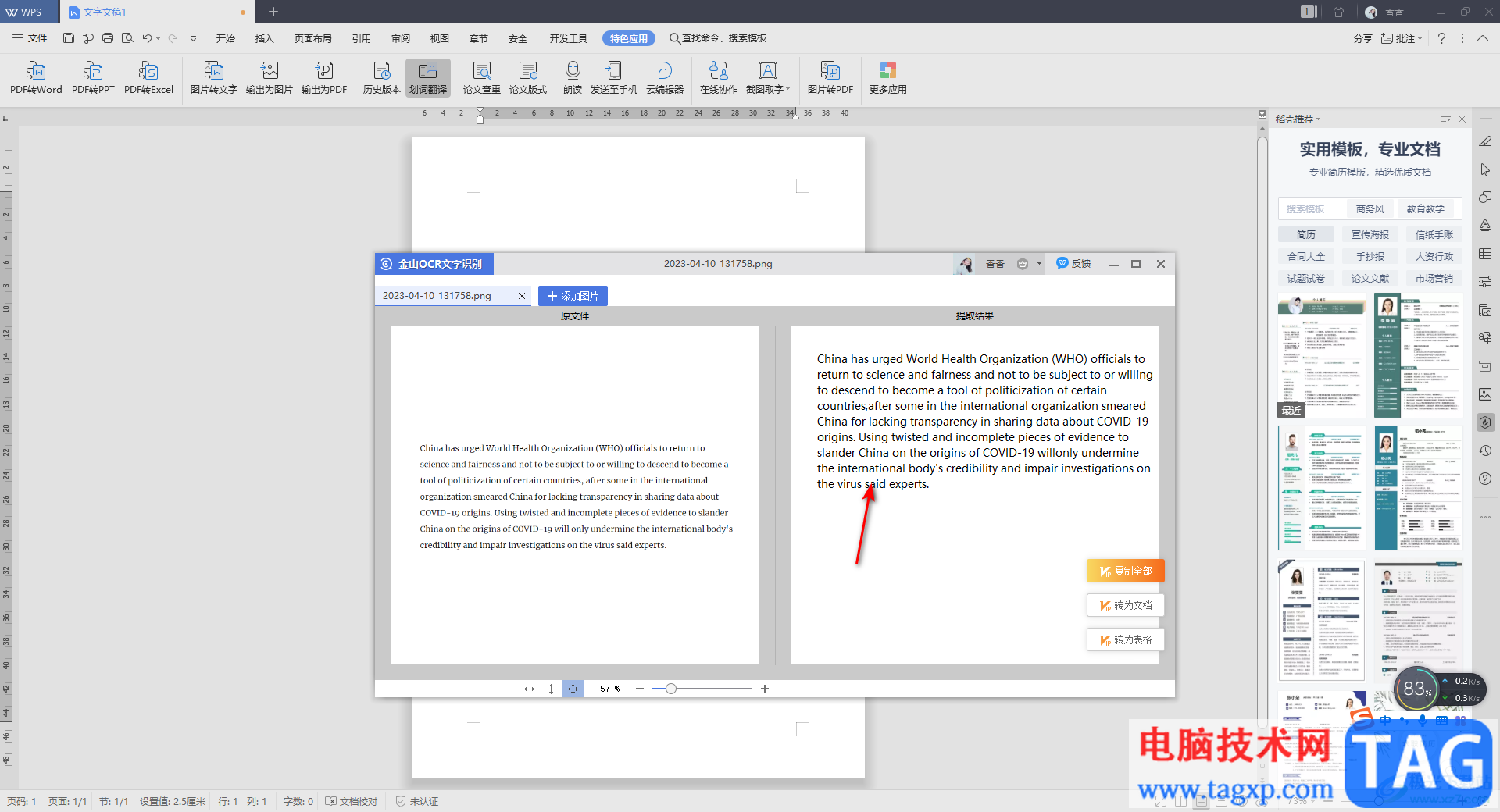Image resolution: width=1500 pixels, height=812 pixels.
Task: Click the 图片转PDF tool
Action: (830, 78)
